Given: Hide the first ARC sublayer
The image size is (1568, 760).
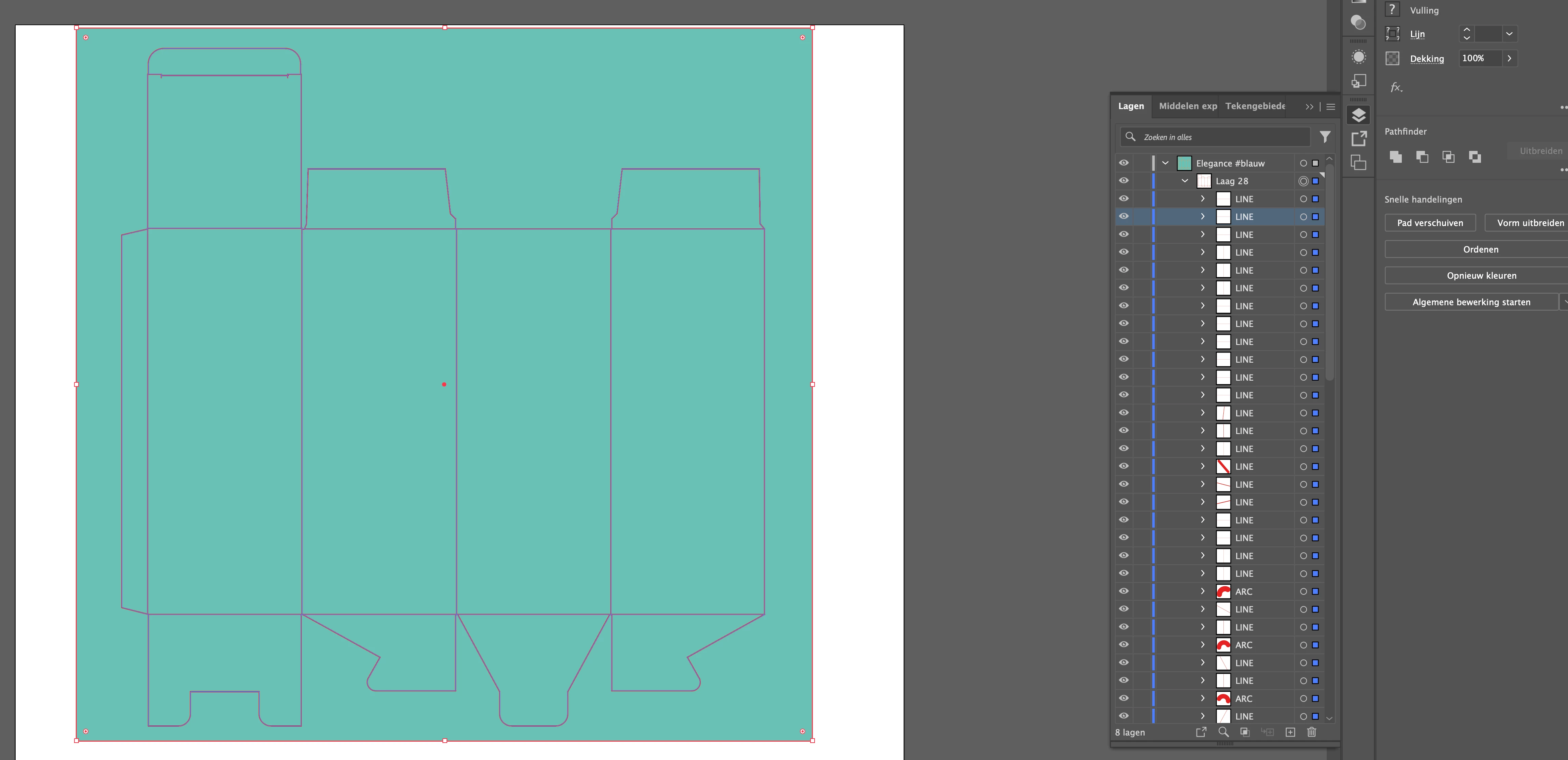Looking at the screenshot, I should coord(1123,591).
